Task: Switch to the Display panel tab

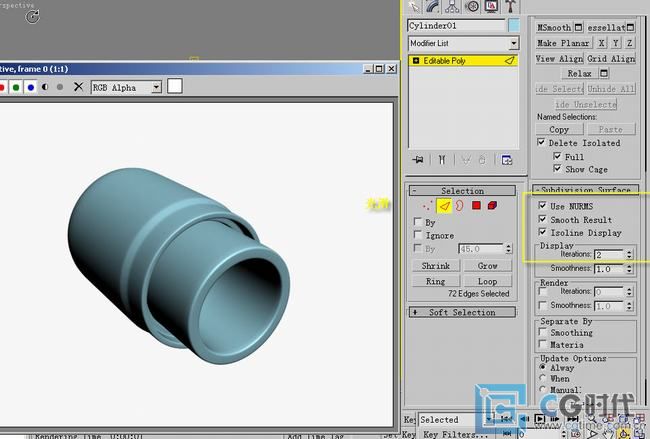Action: [x=491, y=6]
